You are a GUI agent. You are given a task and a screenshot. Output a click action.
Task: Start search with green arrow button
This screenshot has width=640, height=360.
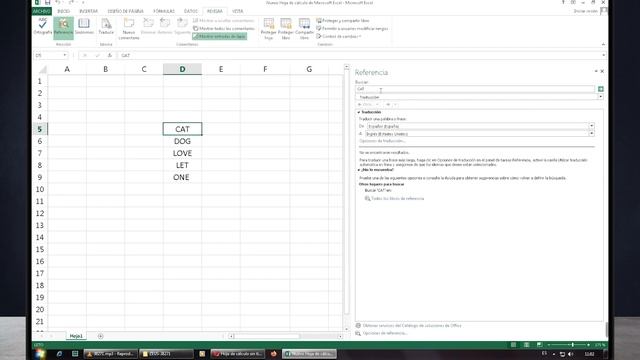(x=600, y=89)
